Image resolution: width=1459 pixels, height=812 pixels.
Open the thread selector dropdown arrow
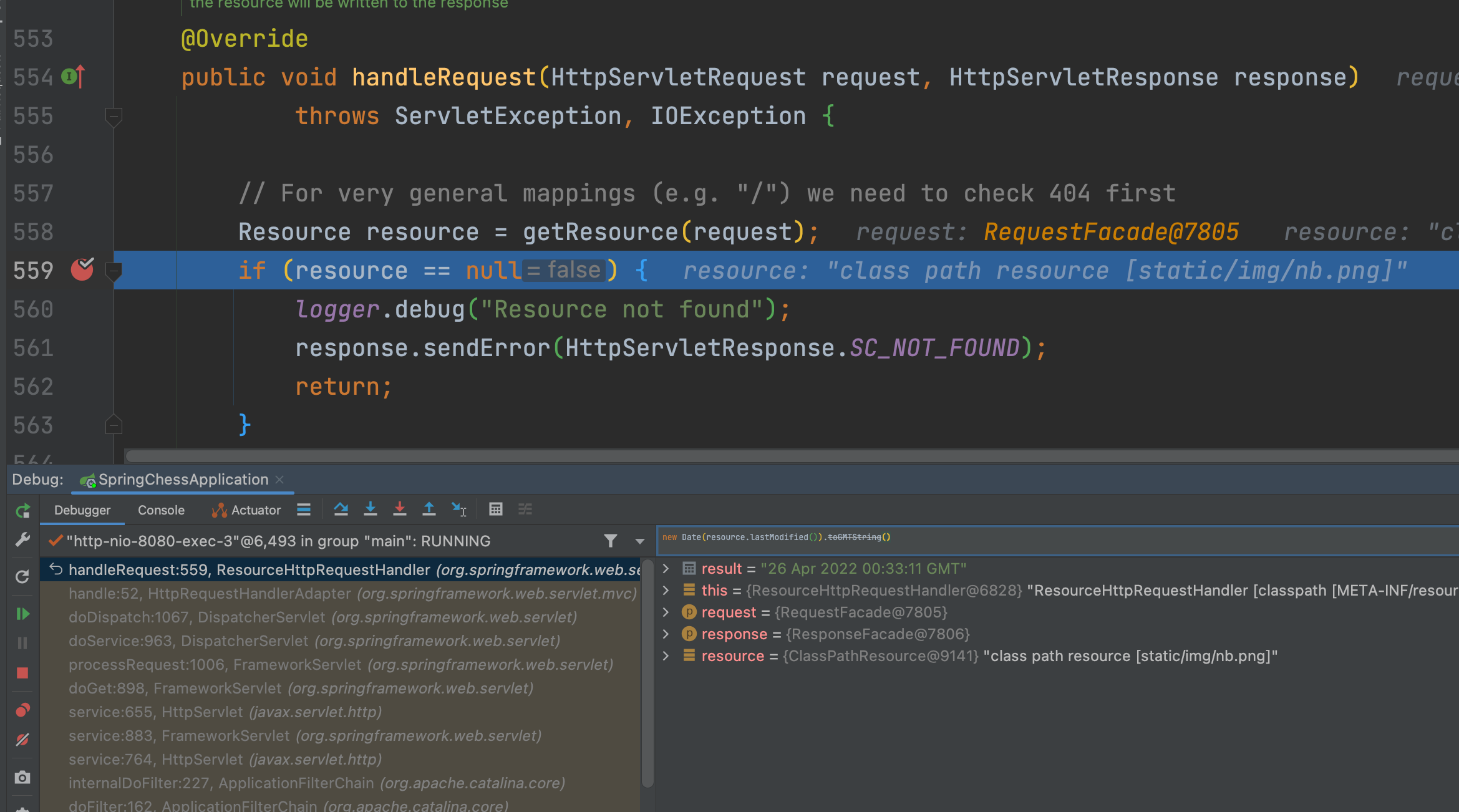click(639, 541)
